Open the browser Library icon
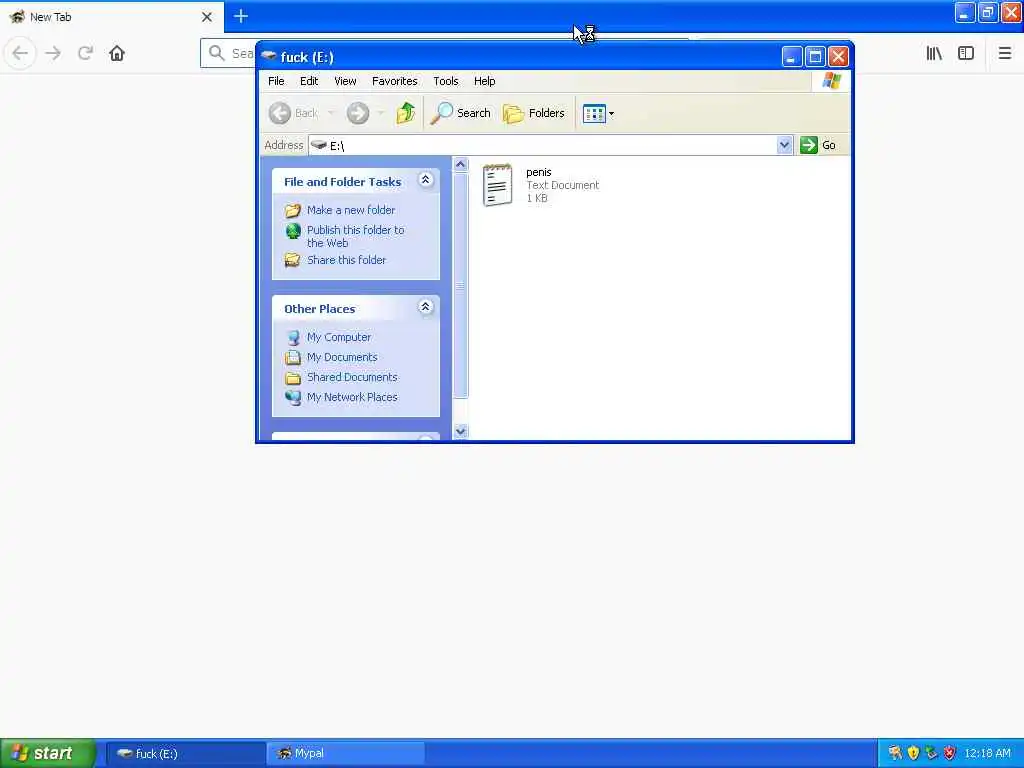Viewport: 1024px width, 768px height. [x=934, y=54]
